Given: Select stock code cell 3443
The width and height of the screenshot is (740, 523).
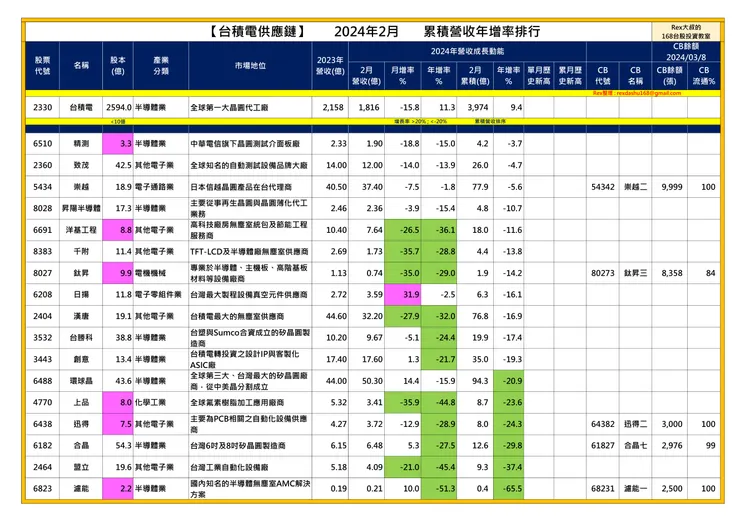Looking at the screenshot, I should pyautogui.click(x=42, y=359).
